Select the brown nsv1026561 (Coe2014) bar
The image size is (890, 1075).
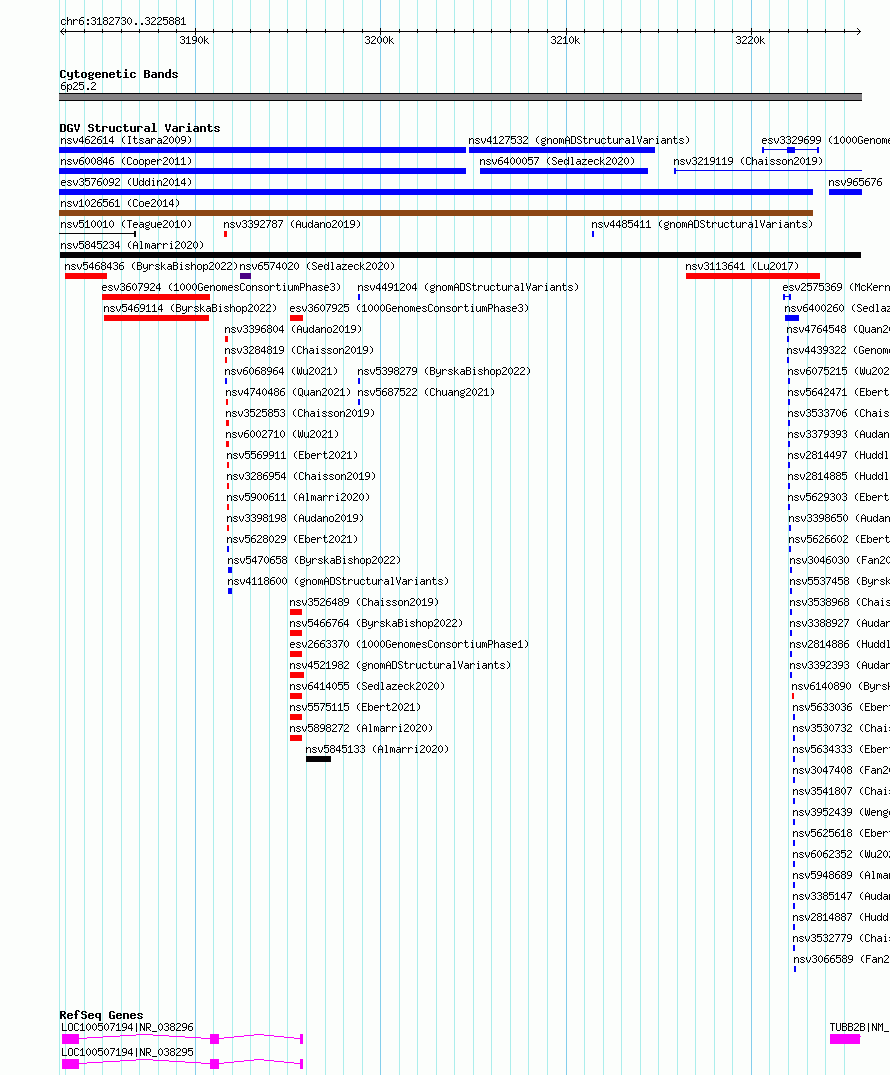[436, 213]
